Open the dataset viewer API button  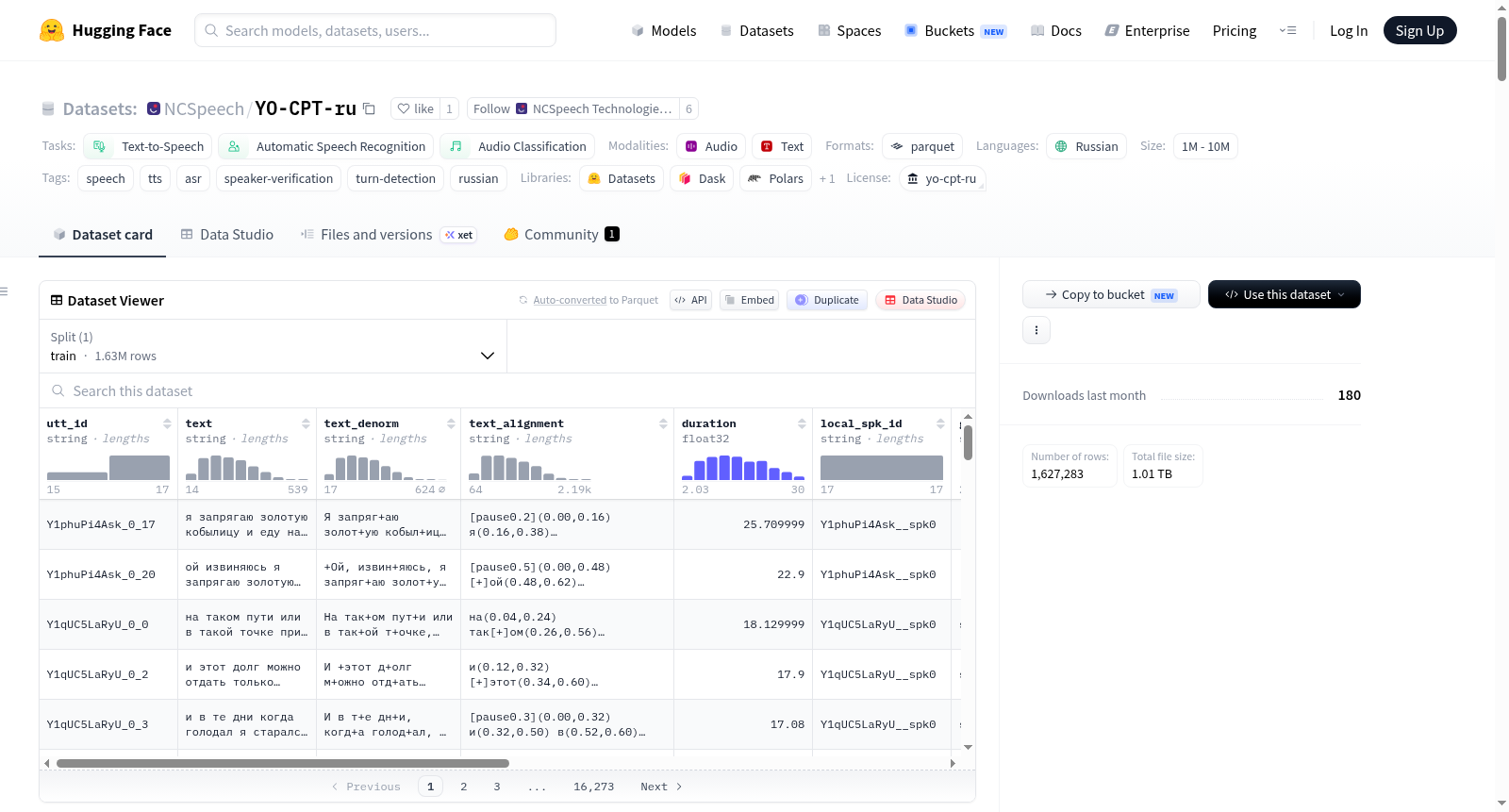coord(690,300)
